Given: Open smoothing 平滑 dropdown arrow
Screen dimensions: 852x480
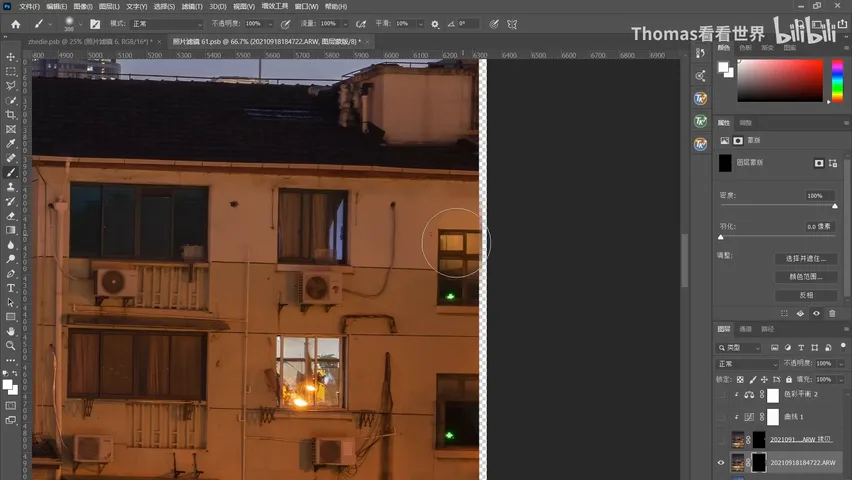Looking at the screenshot, I should point(420,24).
